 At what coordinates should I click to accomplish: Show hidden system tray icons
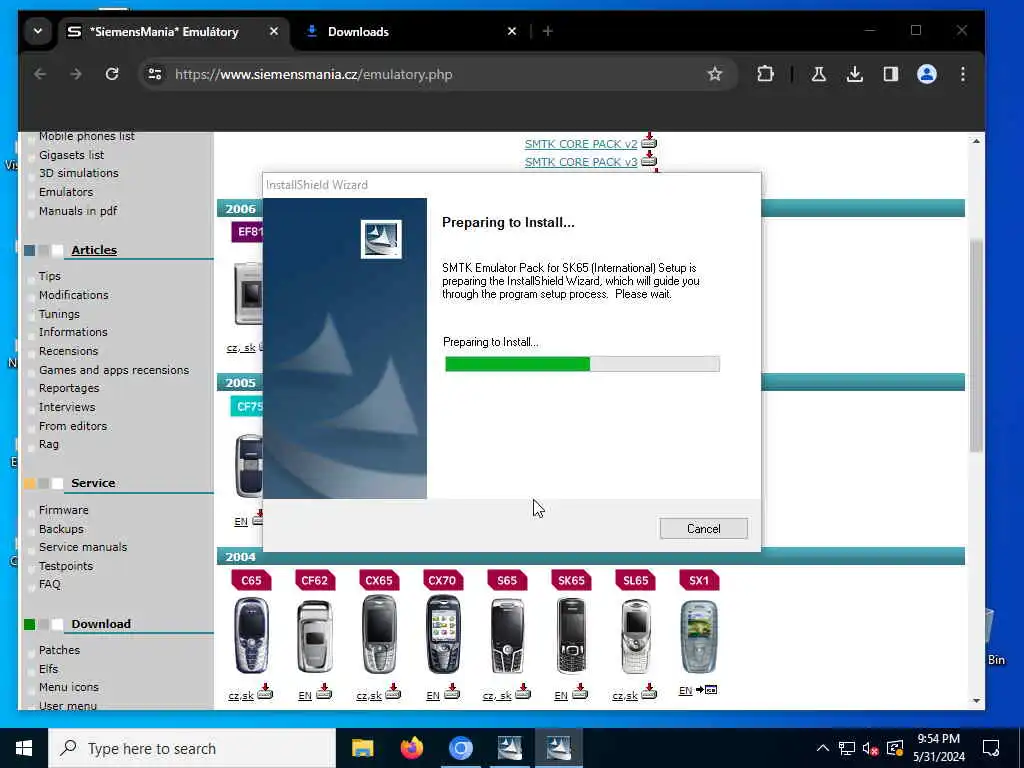[x=822, y=748]
